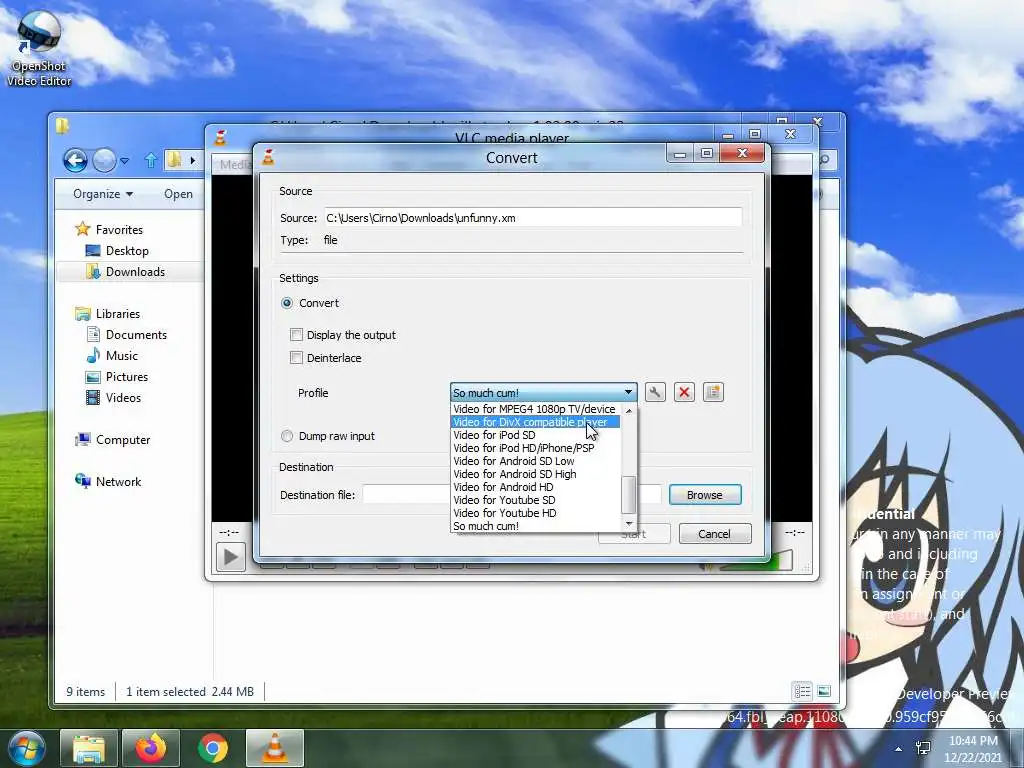Choose Video for MPEG4 1080p TV/device
The height and width of the screenshot is (768, 1024).
(536, 409)
